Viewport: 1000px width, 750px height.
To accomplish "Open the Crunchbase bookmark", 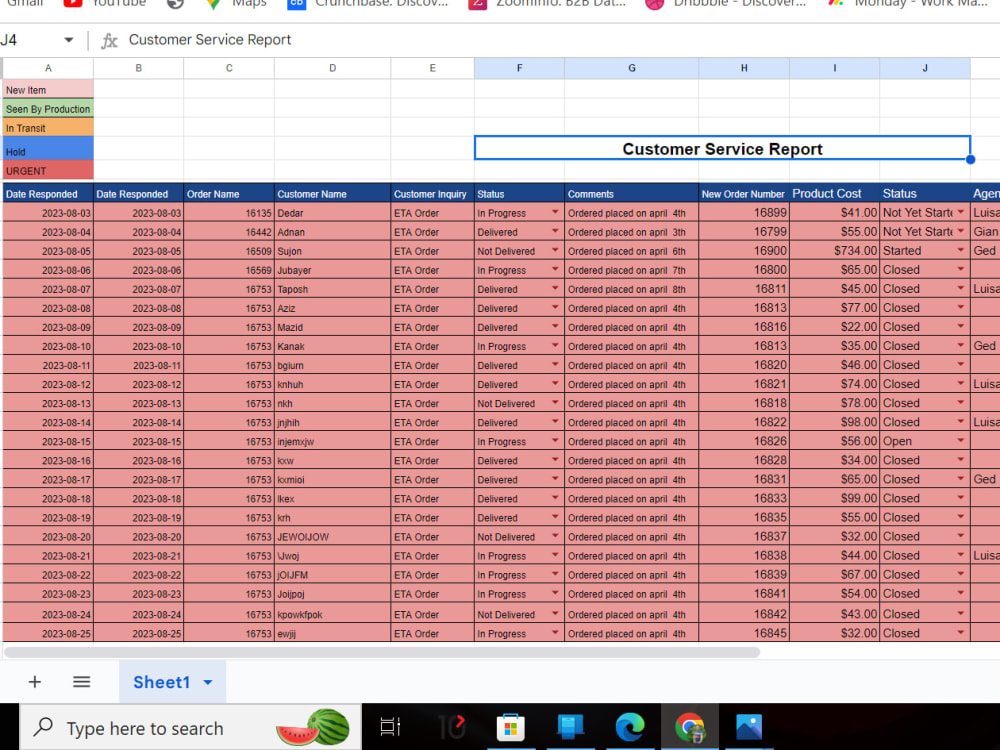I will [368, 4].
